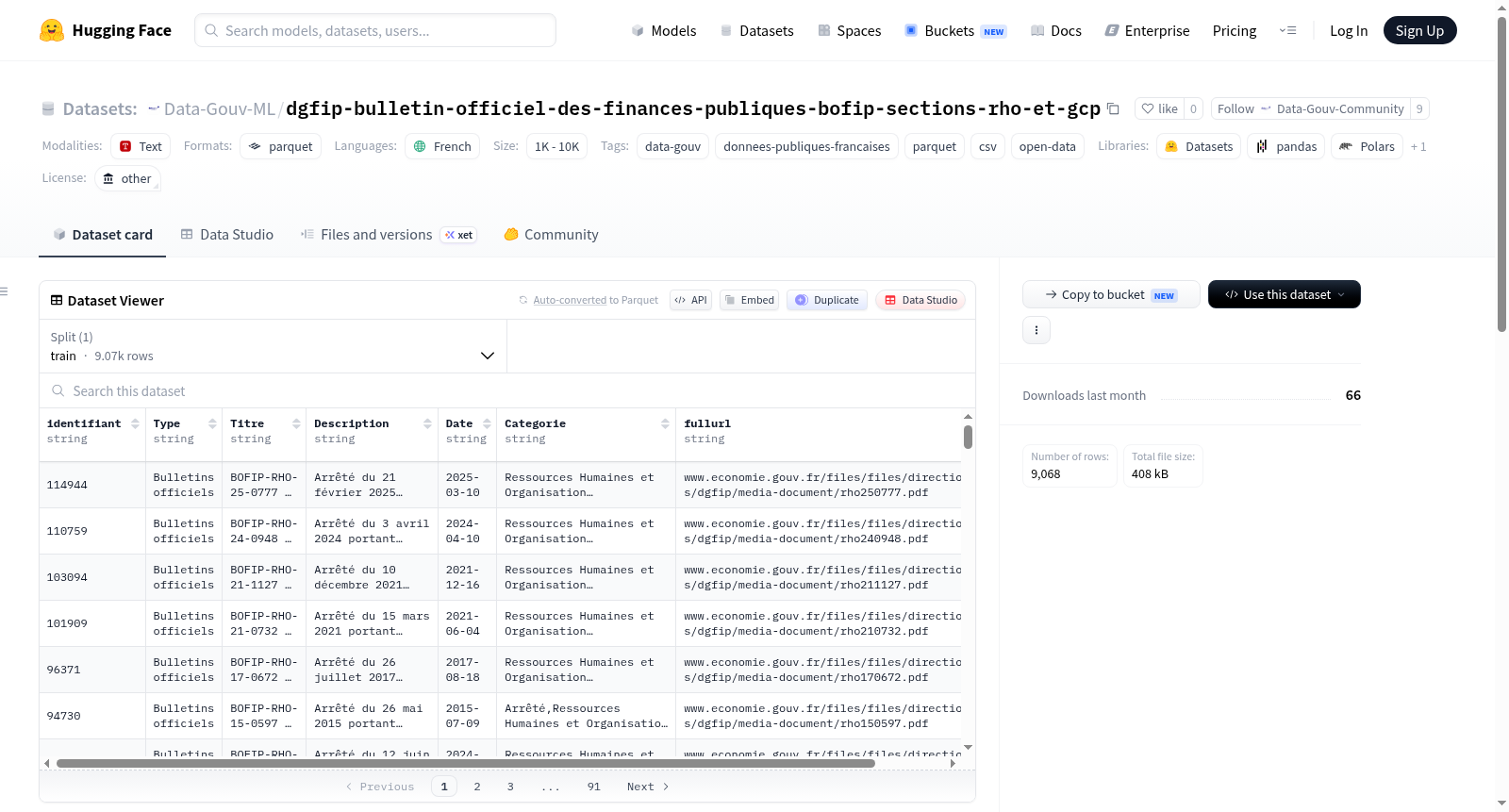
Task: Go to the Community tab
Action: (552, 235)
